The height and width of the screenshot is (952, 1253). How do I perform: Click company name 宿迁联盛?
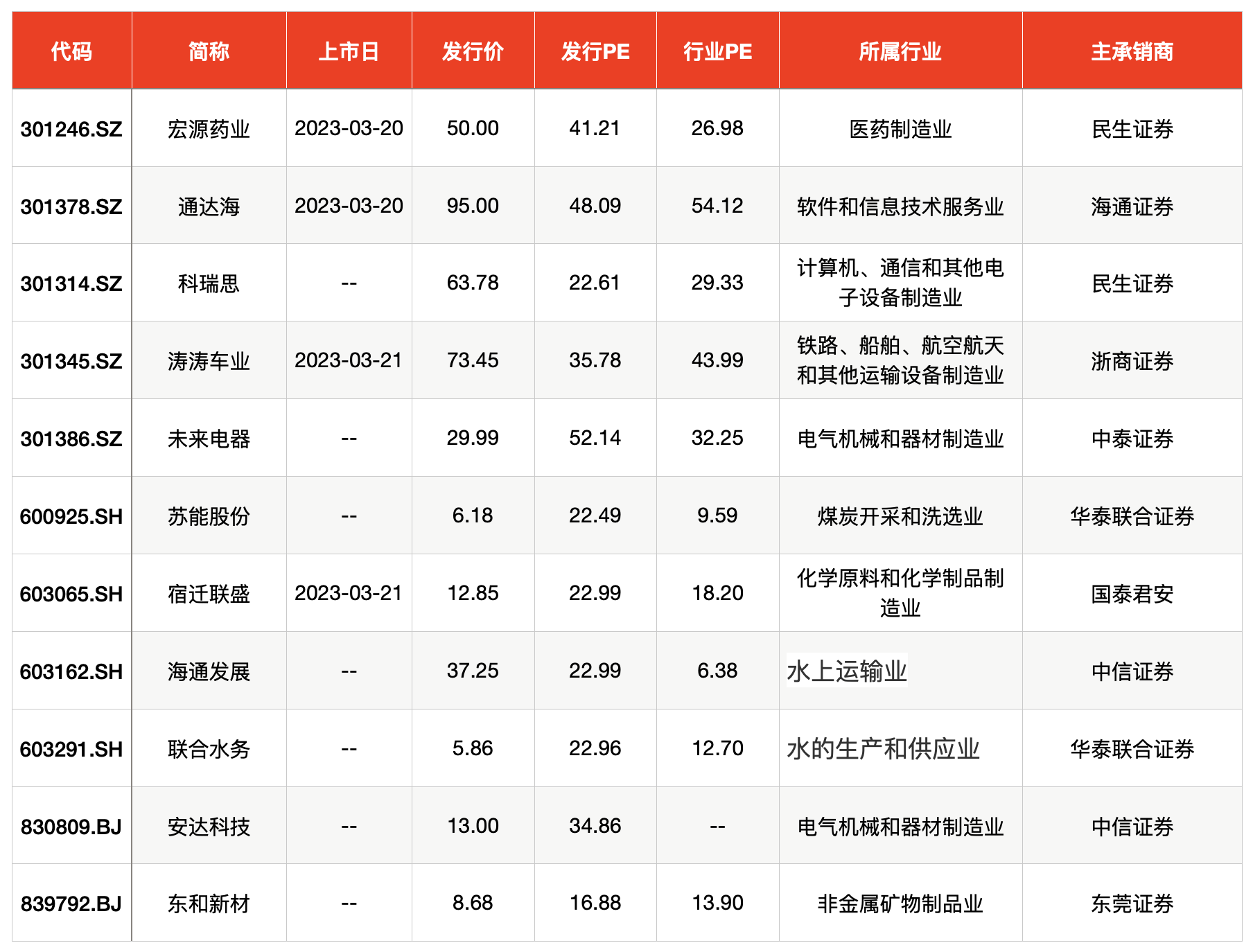pos(209,594)
